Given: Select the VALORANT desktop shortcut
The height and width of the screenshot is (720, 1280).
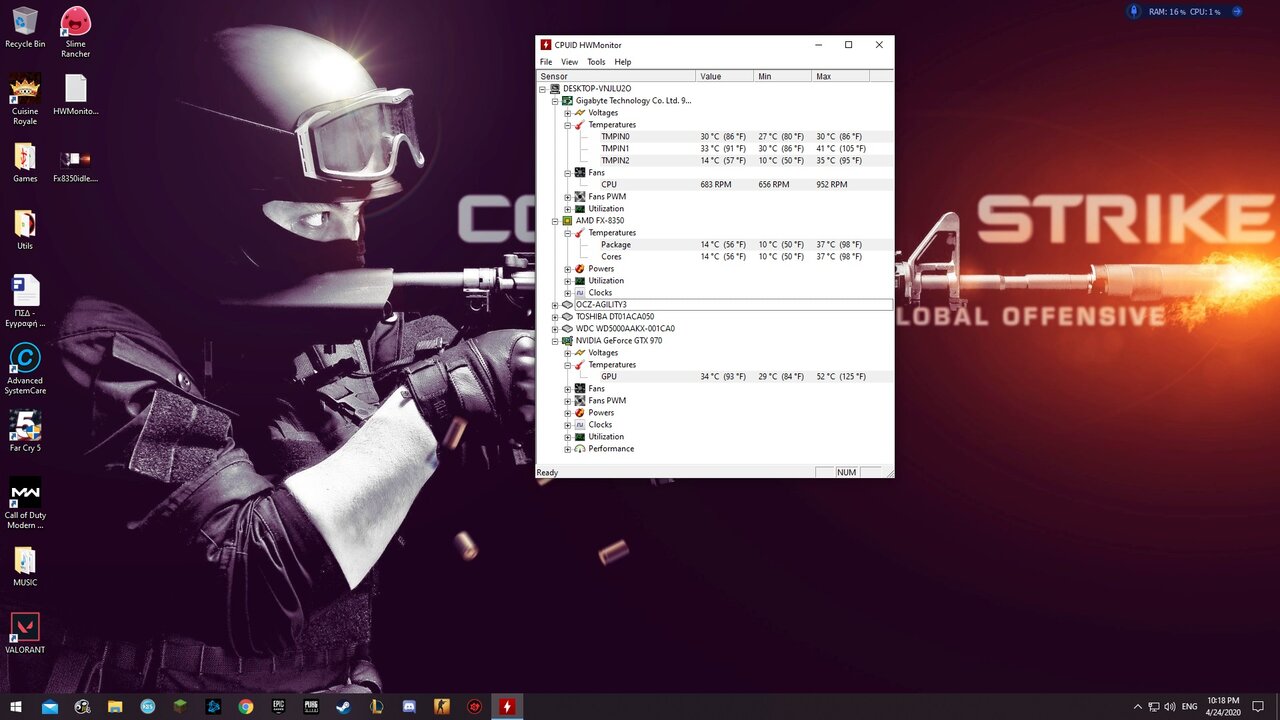Looking at the screenshot, I should tap(25, 633).
